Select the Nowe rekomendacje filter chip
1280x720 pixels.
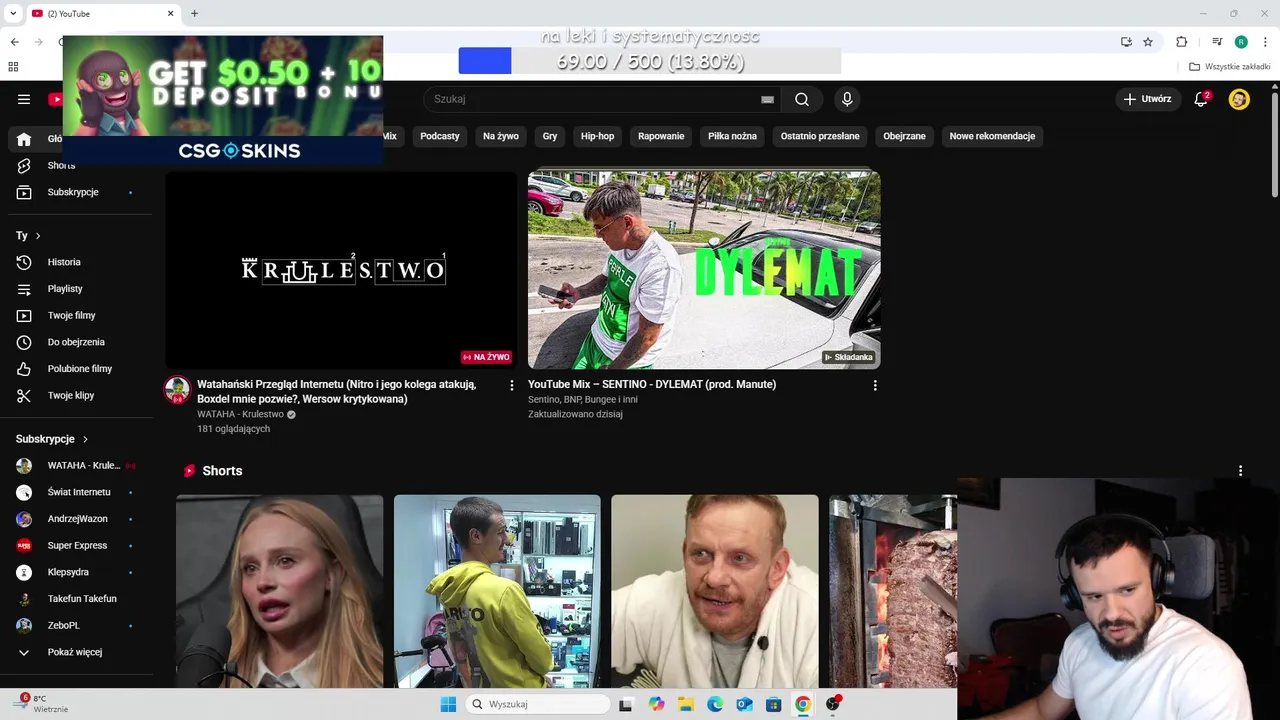(x=992, y=136)
